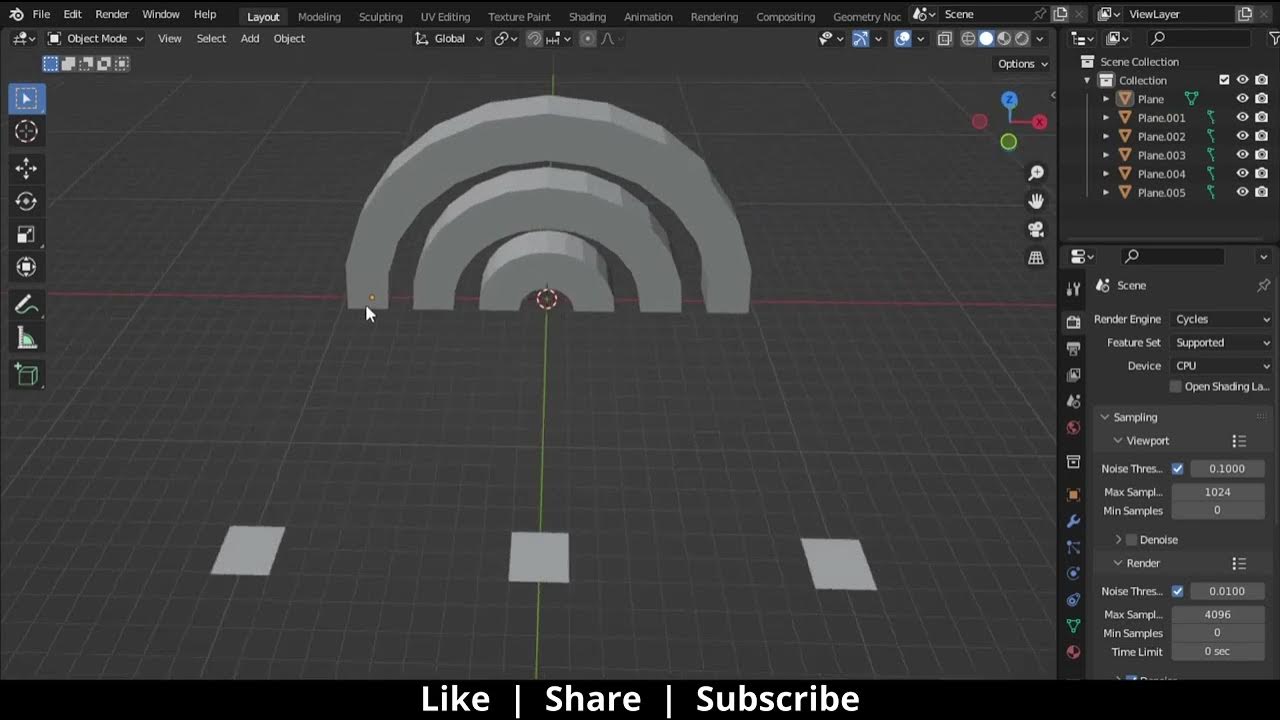This screenshot has width=1280, height=720.
Task: Open the Physics properties tab
Action: (x=1073, y=573)
